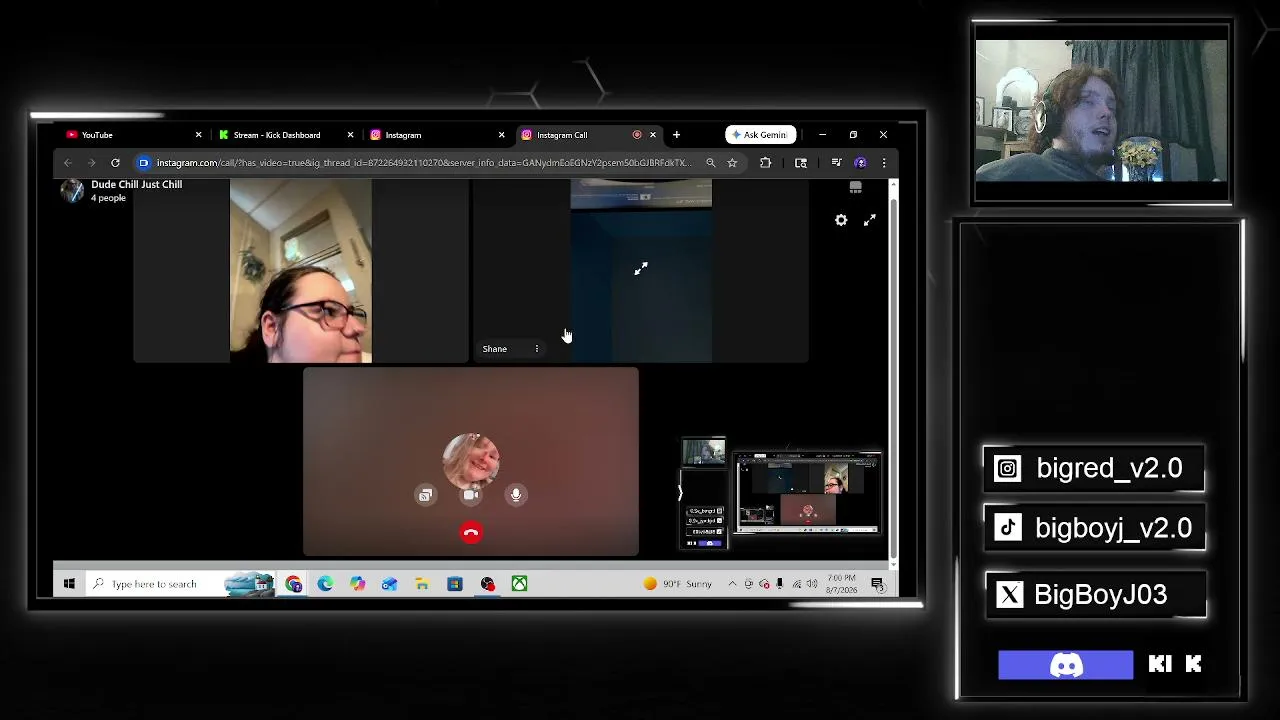
Task: Open the network icon in system tray
Action: (x=797, y=584)
